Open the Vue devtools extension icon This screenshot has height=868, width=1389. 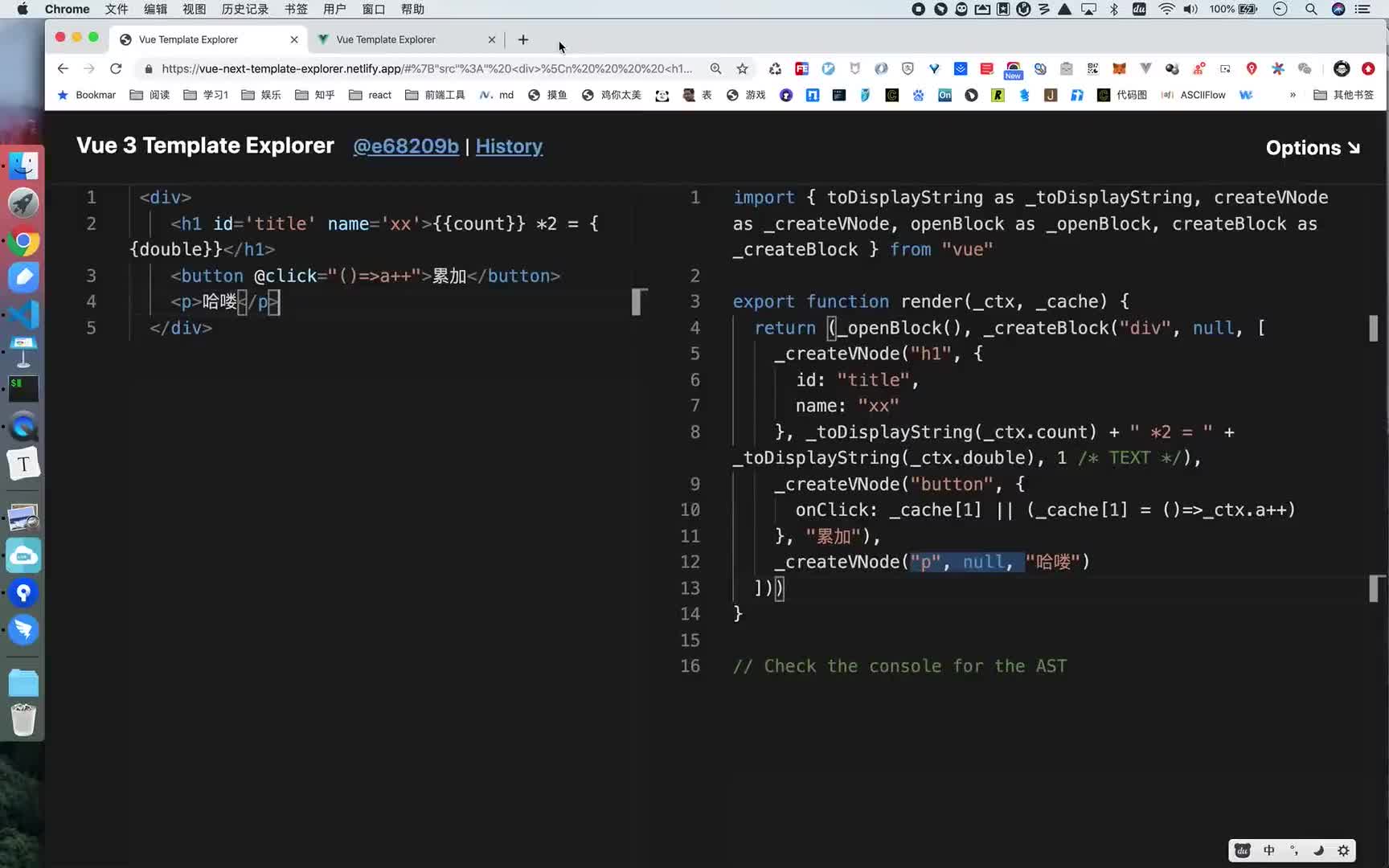coord(1145,68)
